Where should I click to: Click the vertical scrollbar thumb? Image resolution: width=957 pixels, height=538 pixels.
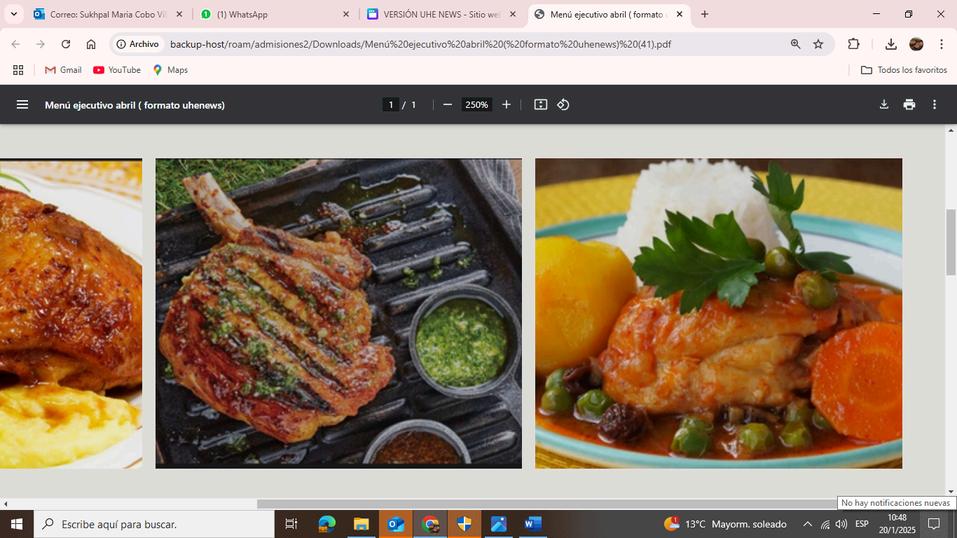point(951,242)
